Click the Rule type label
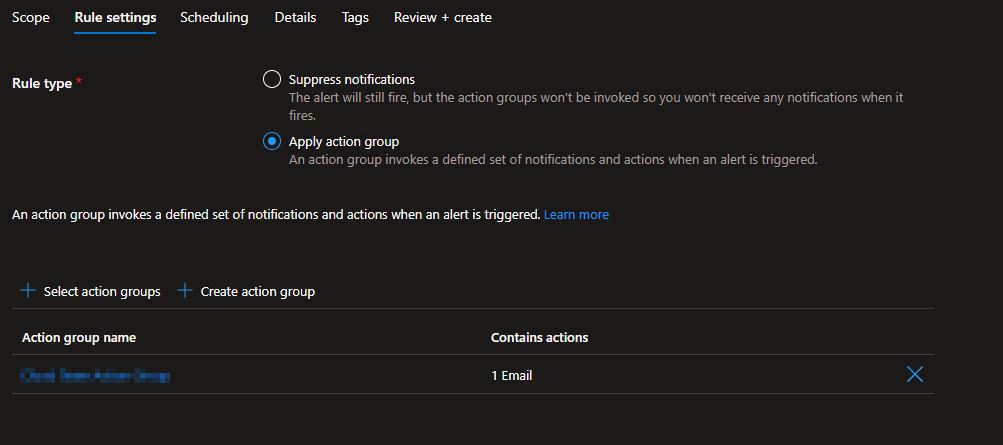The width and height of the screenshot is (1003, 445). (x=42, y=83)
